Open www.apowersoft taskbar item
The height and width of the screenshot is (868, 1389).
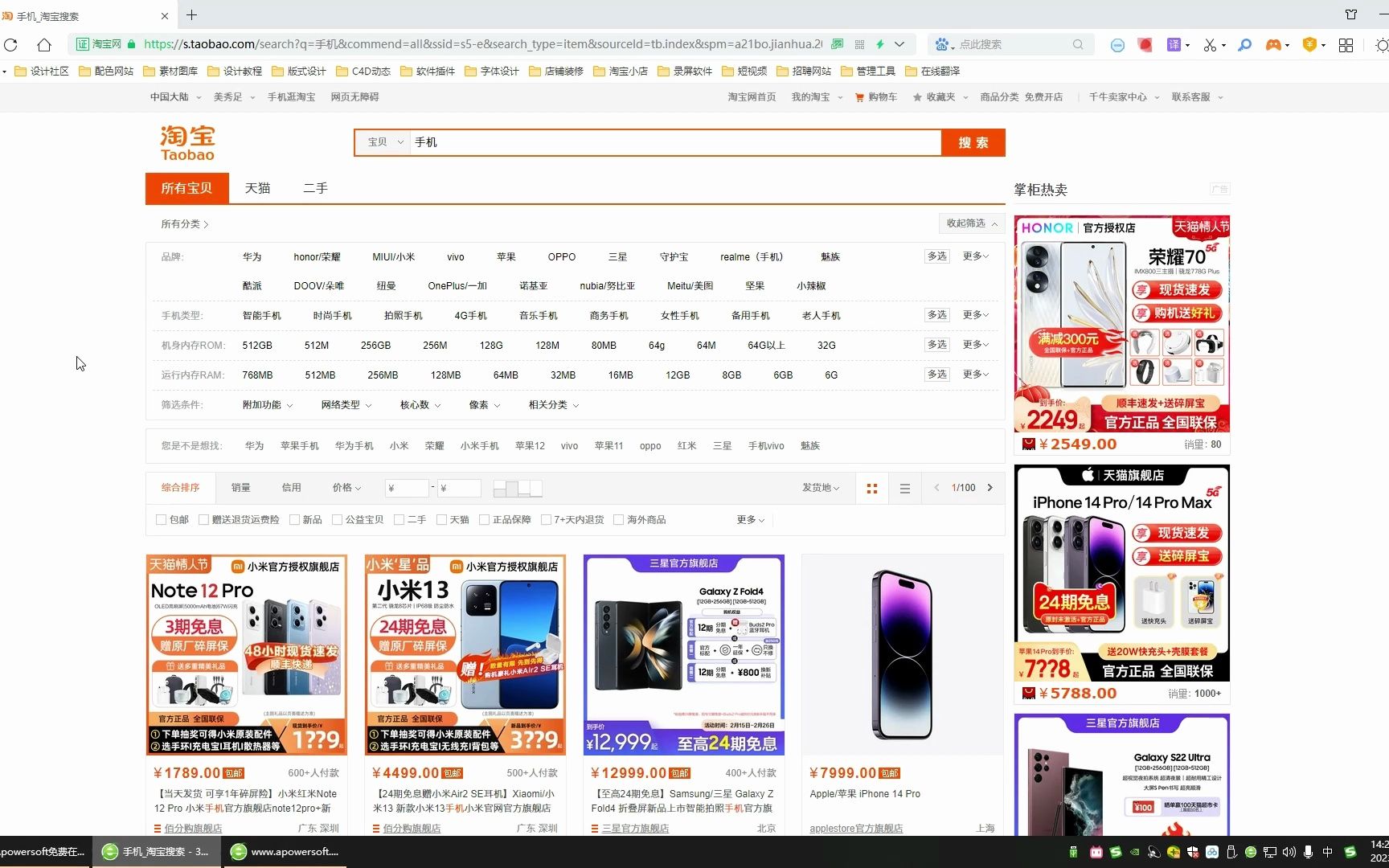click(285, 852)
